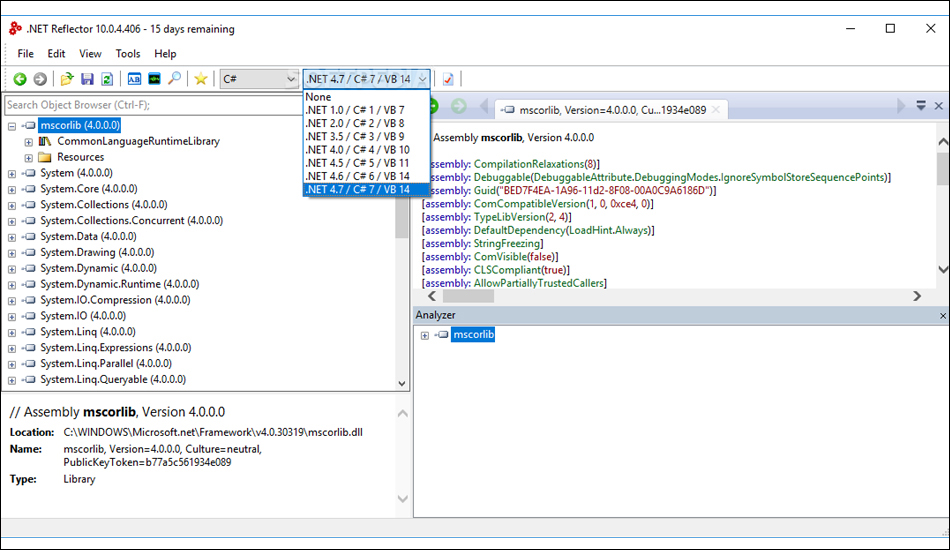
Task: Choose None from the version list
Action: click(x=367, y=97)
